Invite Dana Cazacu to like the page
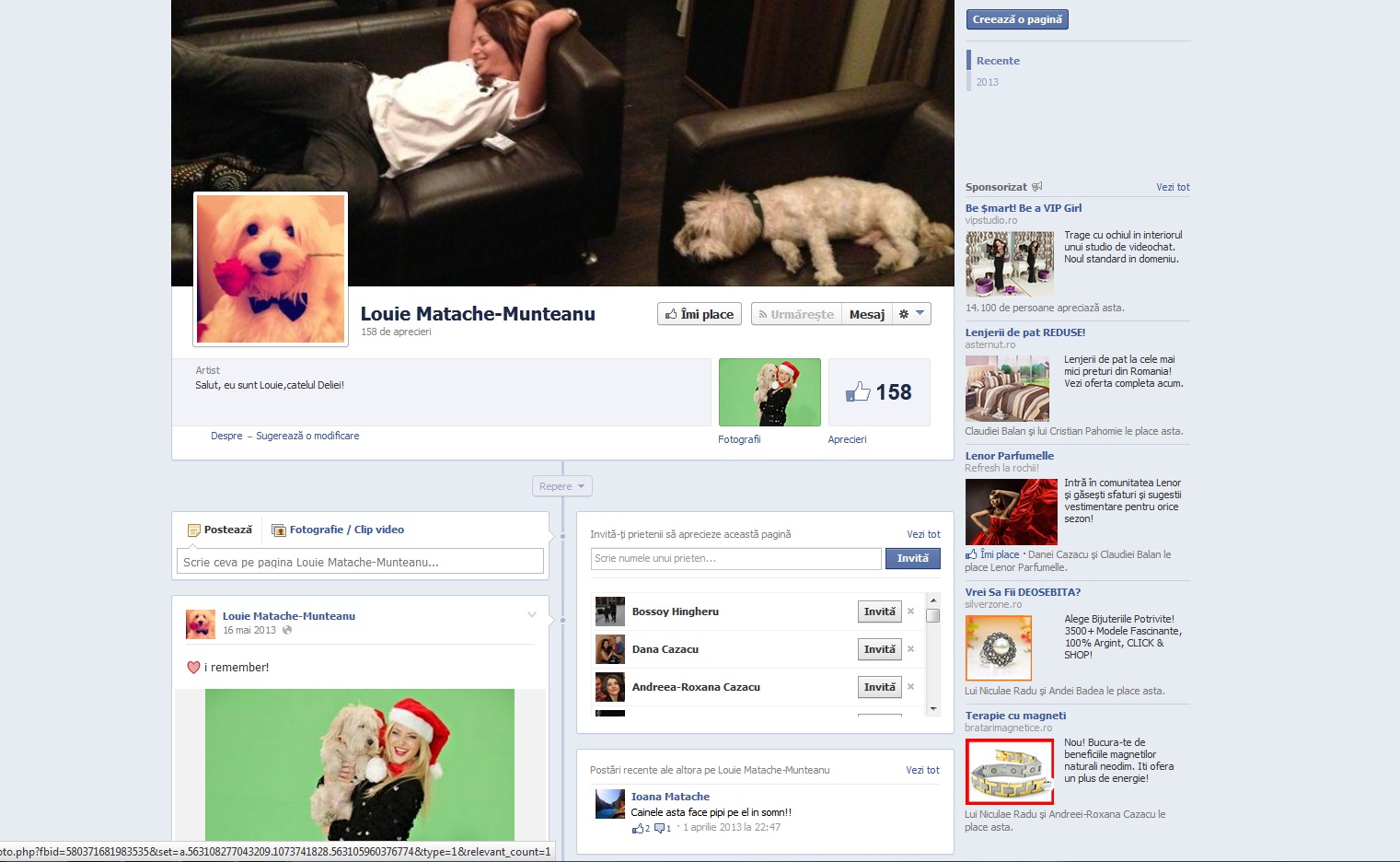1400x862 pixels. click(x=878, y=649)
